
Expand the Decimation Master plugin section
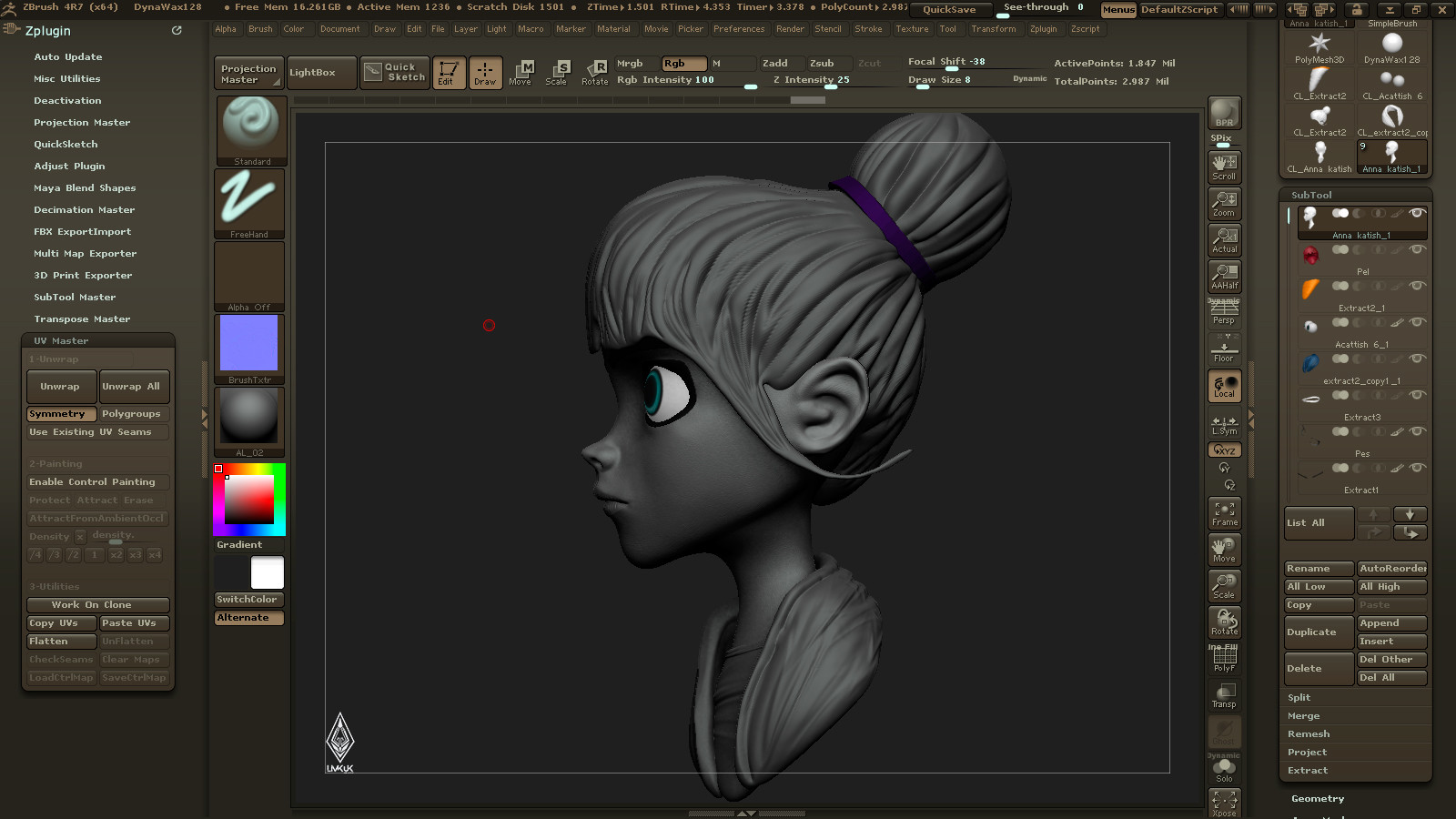[x=84, y=210]
